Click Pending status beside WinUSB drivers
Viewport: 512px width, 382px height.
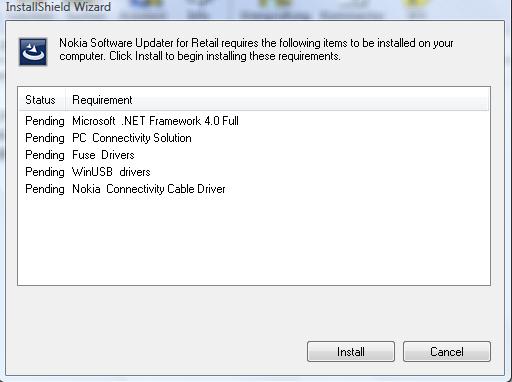coord(45,172)
